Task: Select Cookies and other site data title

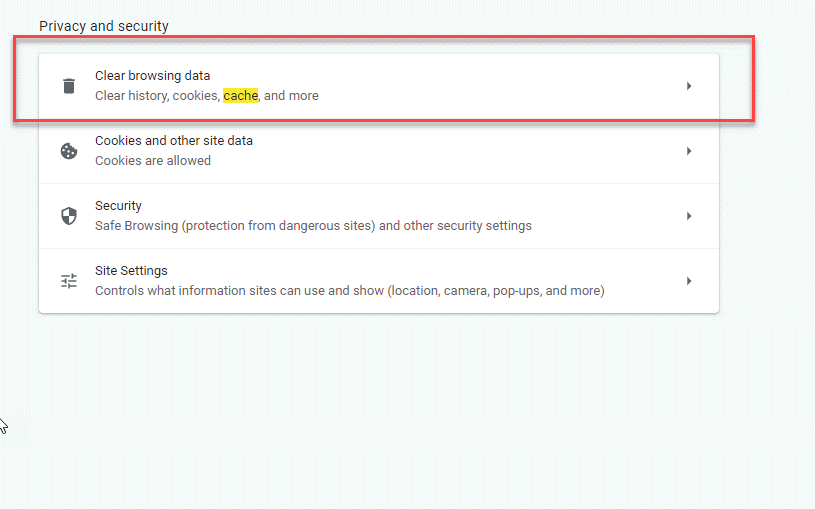Action: 174,141
